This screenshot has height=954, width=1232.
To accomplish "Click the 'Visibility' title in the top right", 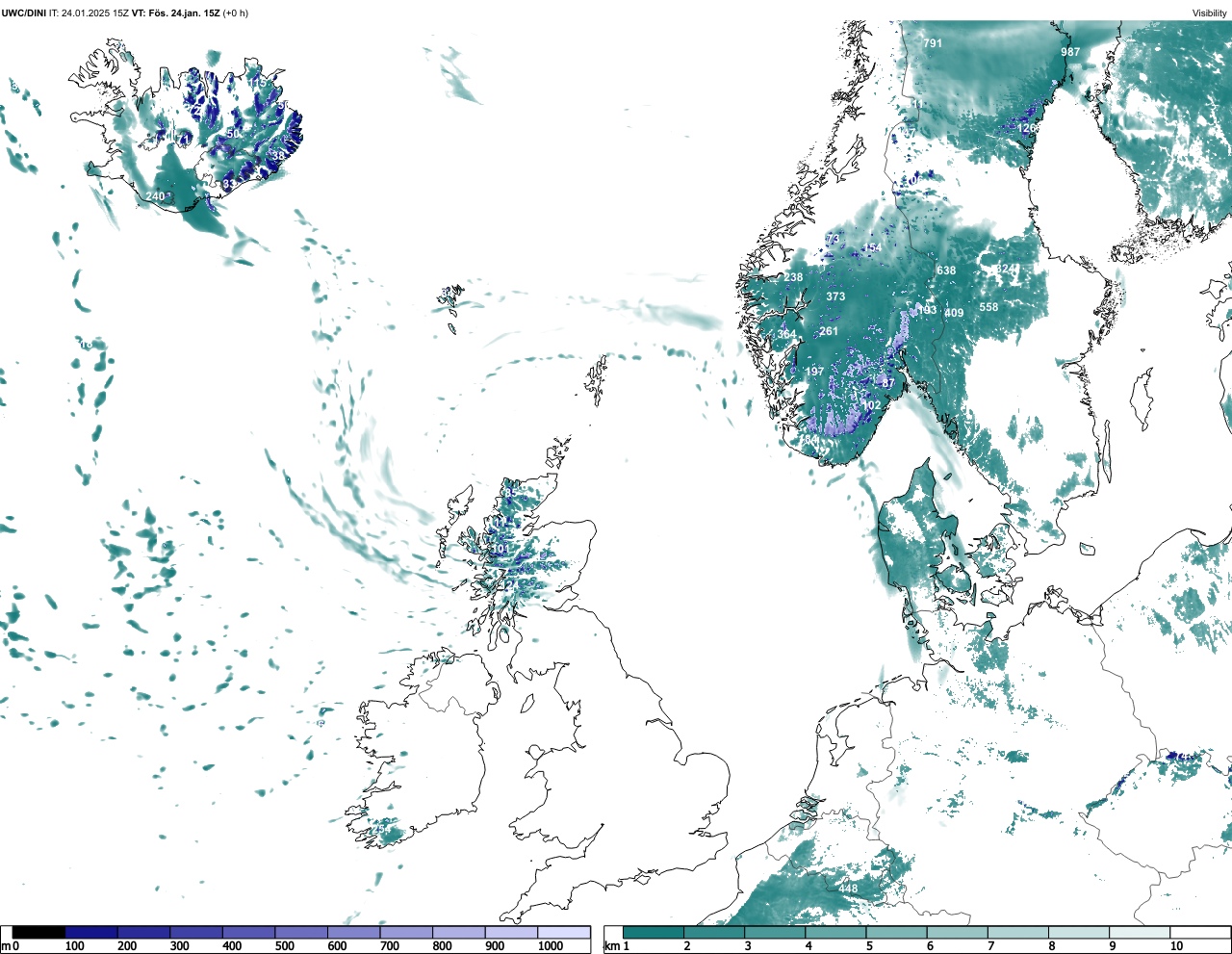I will [1209, 13].
